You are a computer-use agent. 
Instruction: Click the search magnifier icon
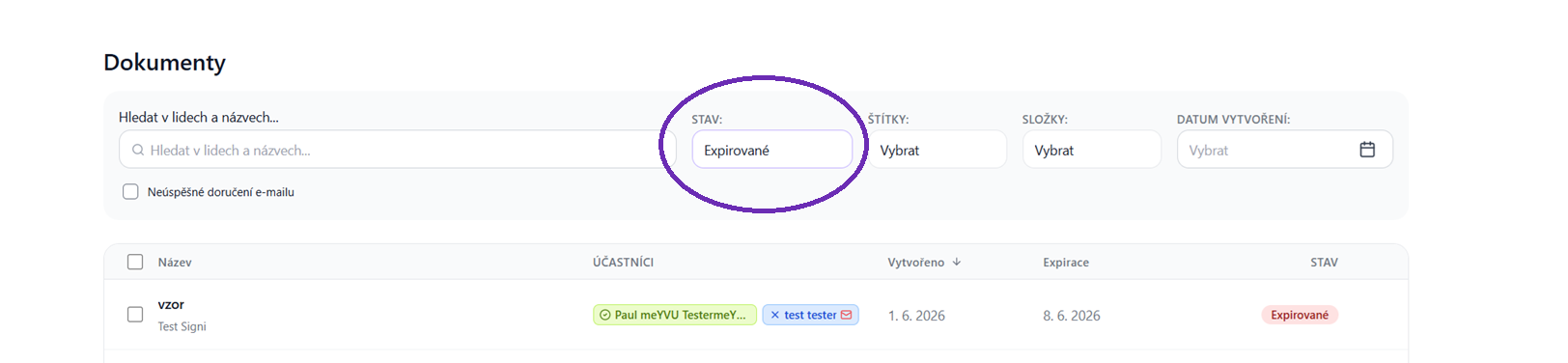pyautogui.click(x=138, y=151)
